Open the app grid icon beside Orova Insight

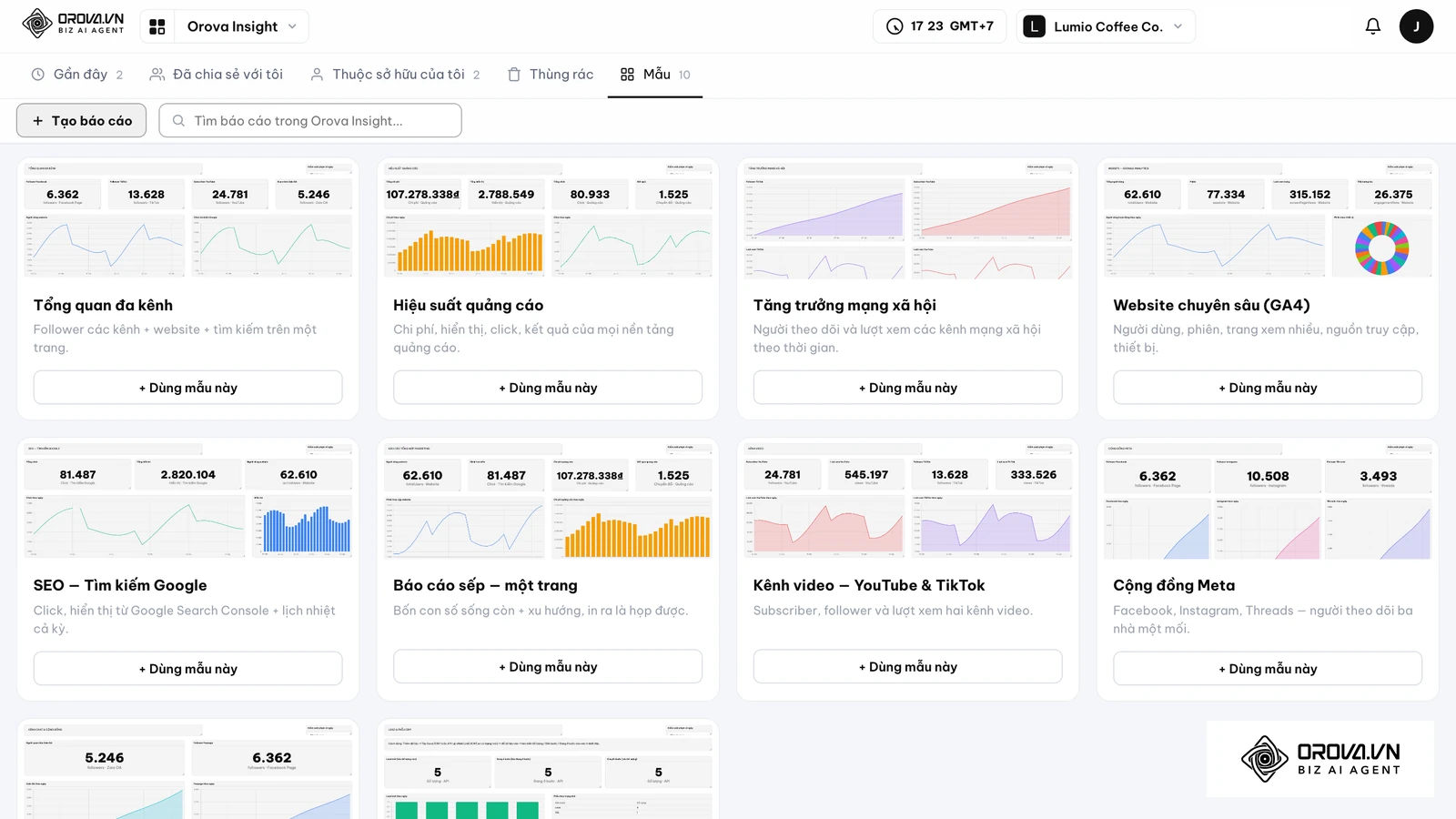tap(157, 26)
